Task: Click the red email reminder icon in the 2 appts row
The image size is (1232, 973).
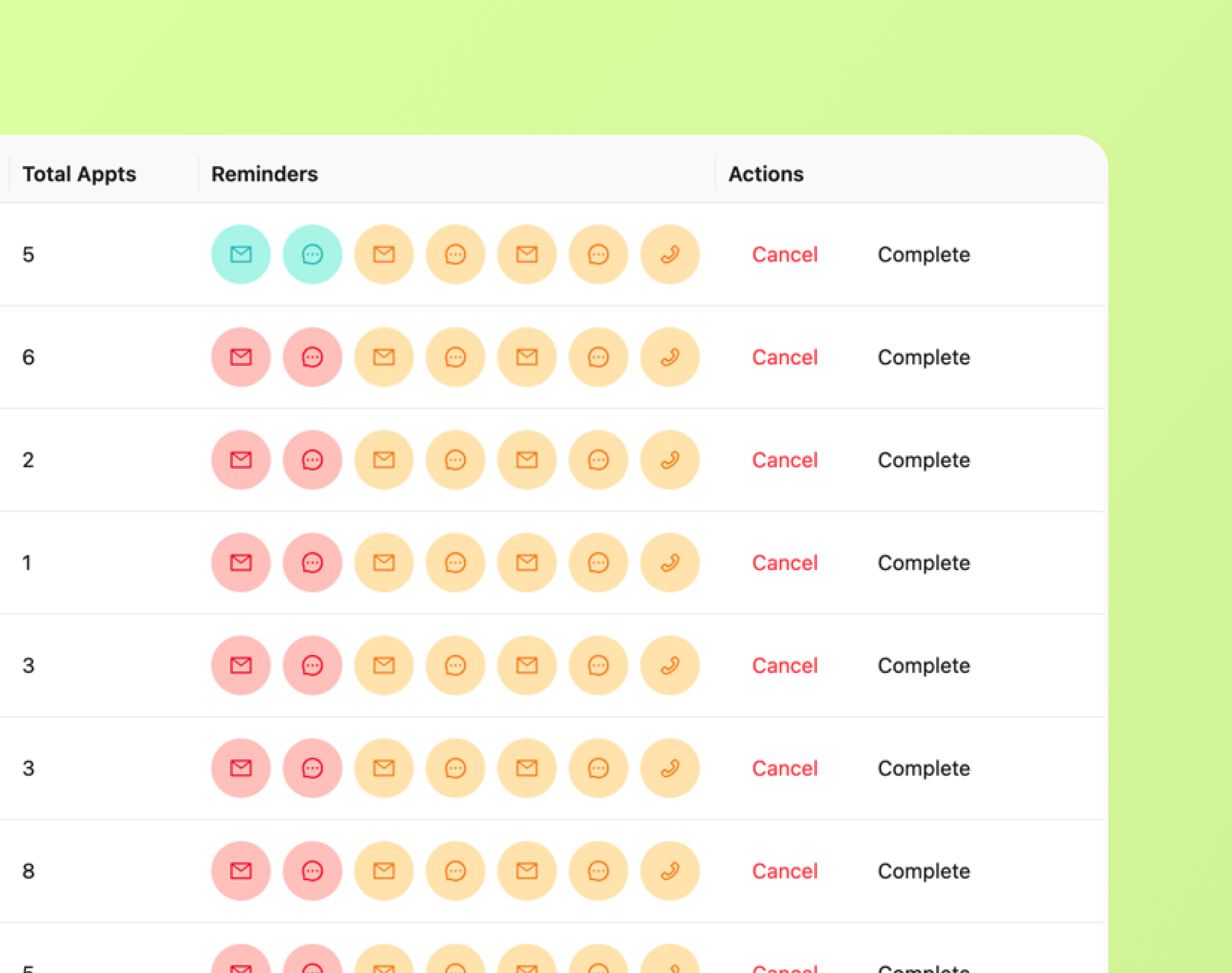Action: click(241, 460)
